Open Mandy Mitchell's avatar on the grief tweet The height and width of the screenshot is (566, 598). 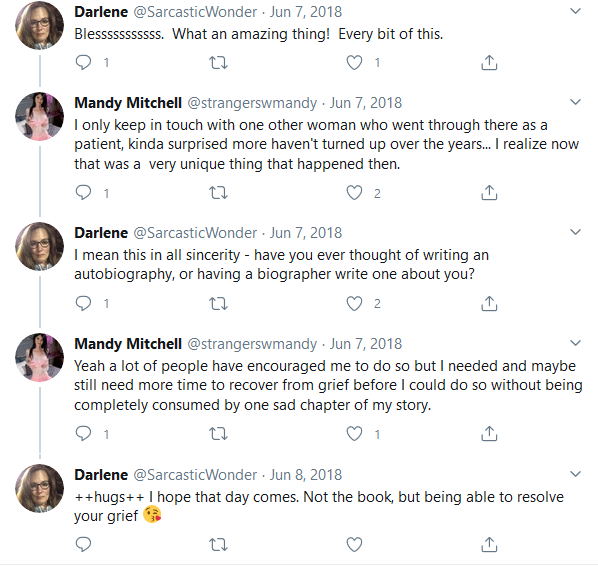click(x=40, y=357)
